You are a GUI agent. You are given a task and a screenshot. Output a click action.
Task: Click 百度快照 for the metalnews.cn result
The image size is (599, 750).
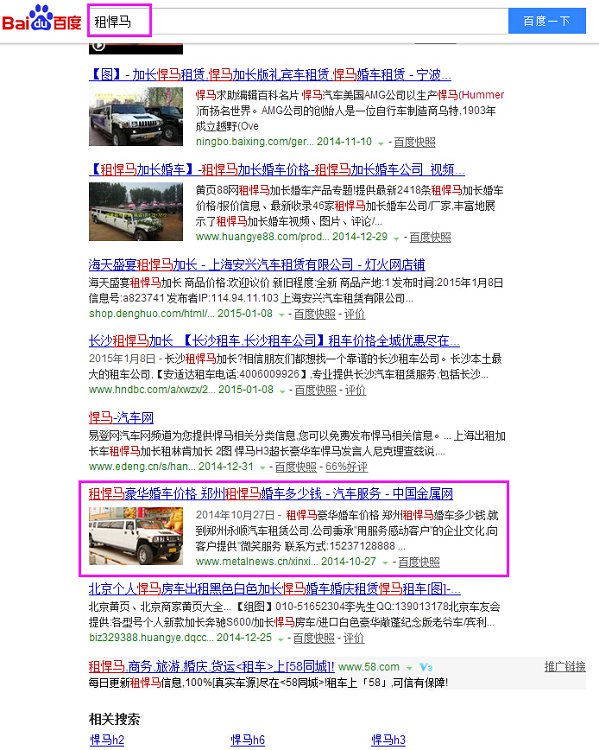[419, 562]
